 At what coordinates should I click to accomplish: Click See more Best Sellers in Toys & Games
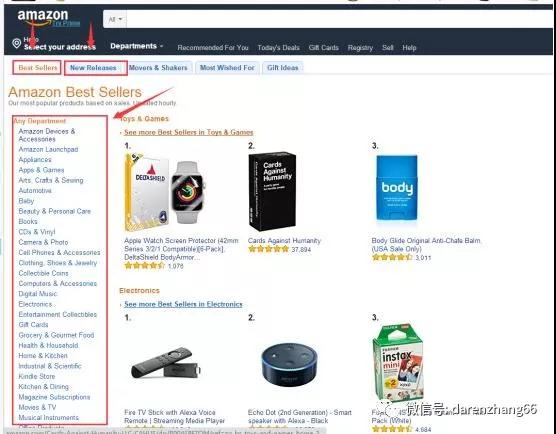pyautogui.click(x=189, y=132)
